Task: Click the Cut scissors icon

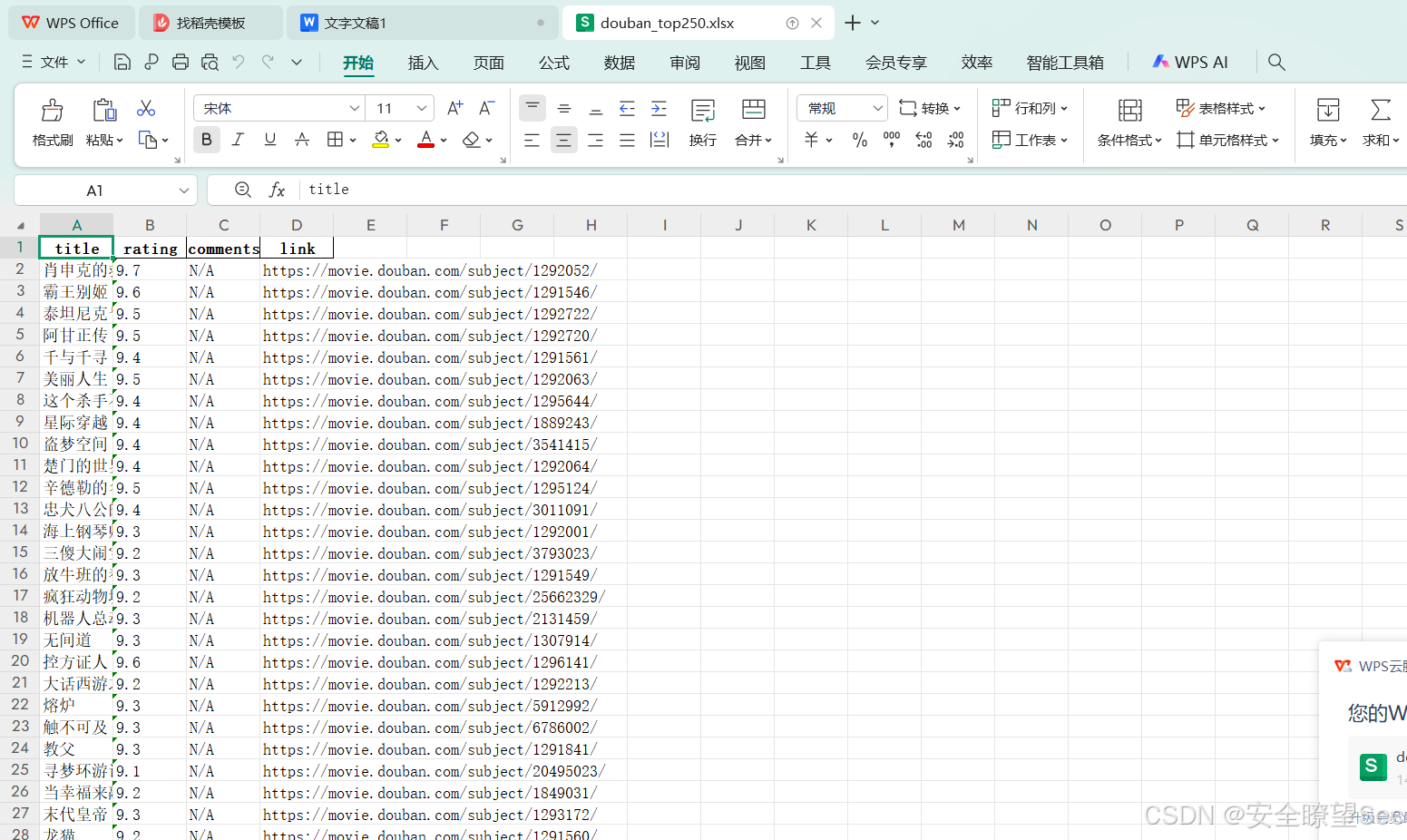Action: [146, 108]
